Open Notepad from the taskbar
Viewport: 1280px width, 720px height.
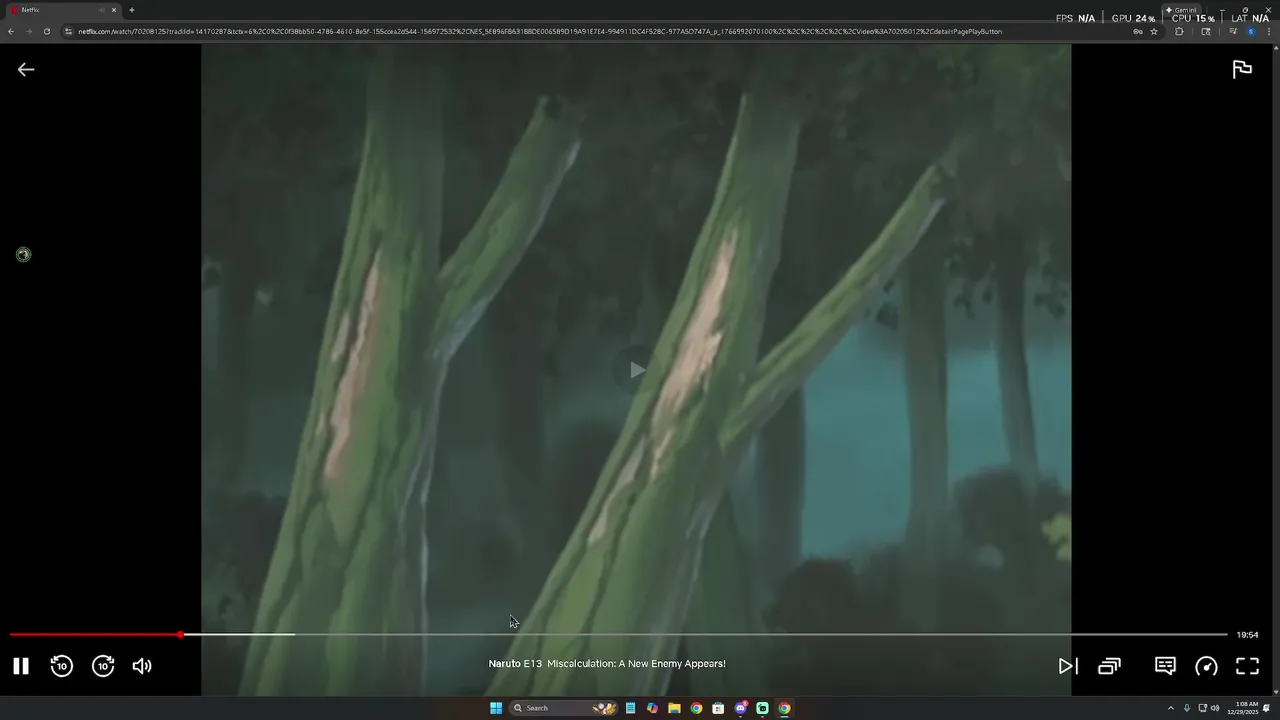pyautogui.click(x=630, y=708)
